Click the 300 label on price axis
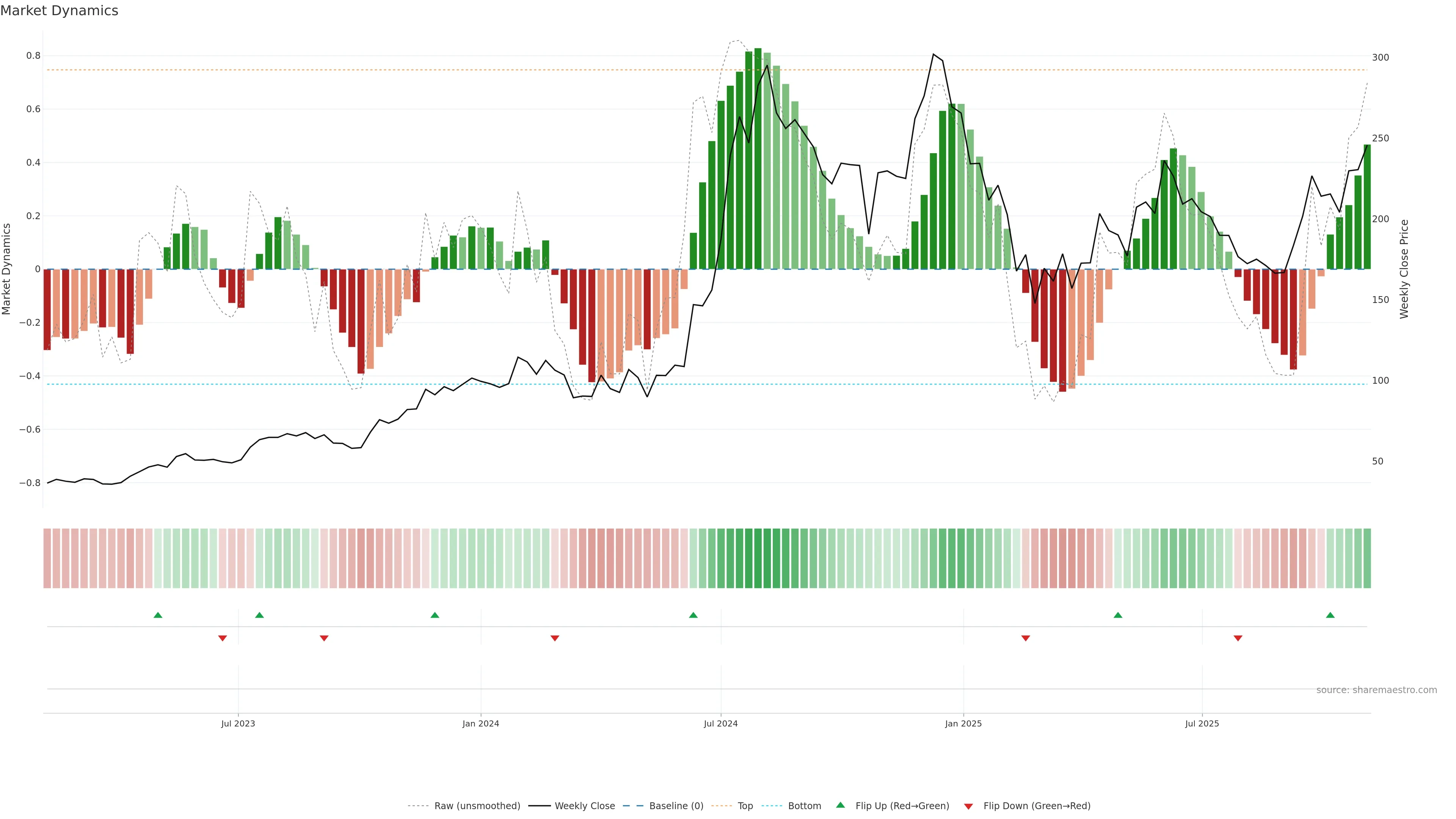Viewport: 1456px width, 819px height. point(1380,58)
